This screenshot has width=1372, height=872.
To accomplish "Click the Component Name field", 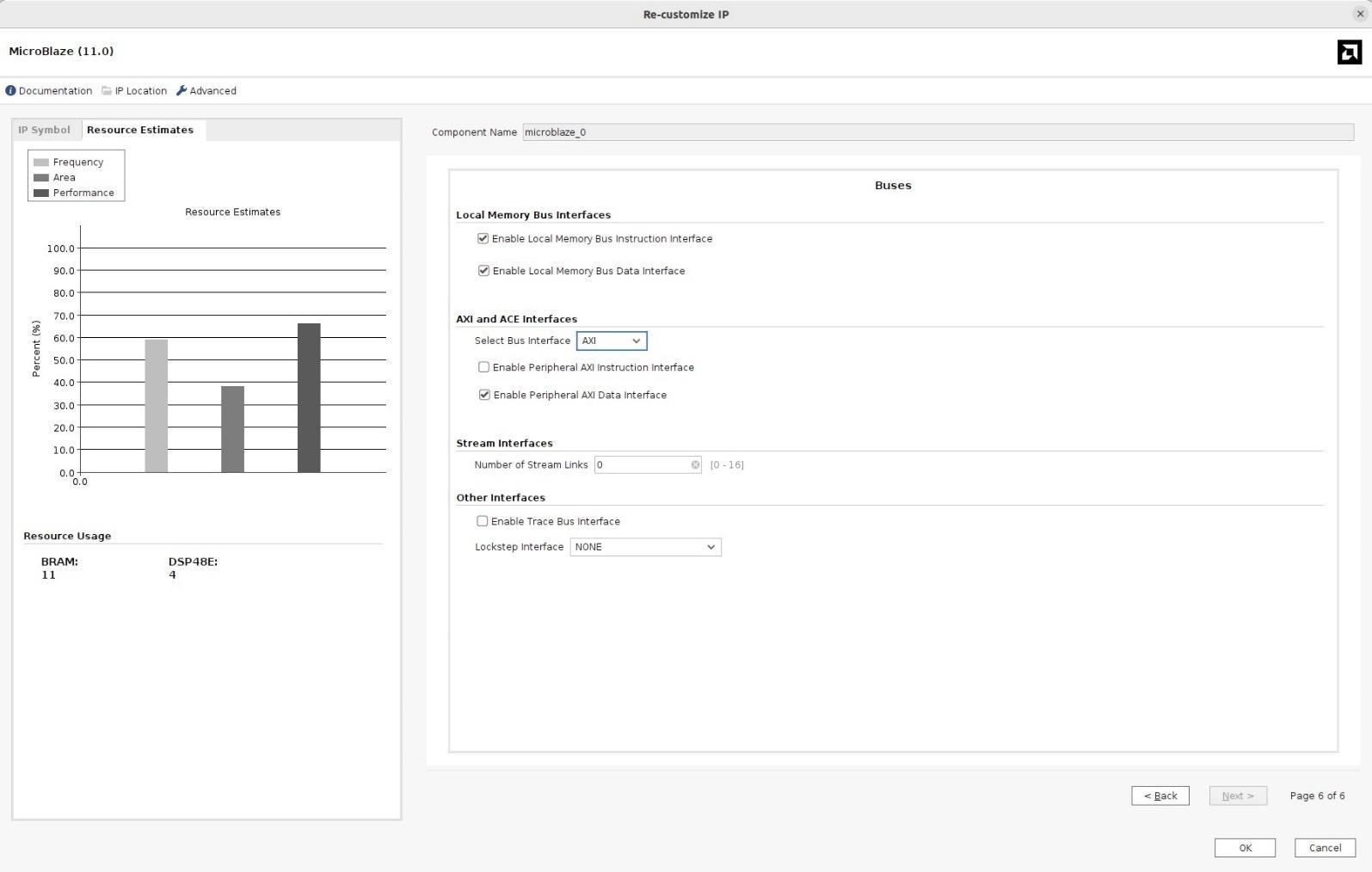I will [938, 132].
